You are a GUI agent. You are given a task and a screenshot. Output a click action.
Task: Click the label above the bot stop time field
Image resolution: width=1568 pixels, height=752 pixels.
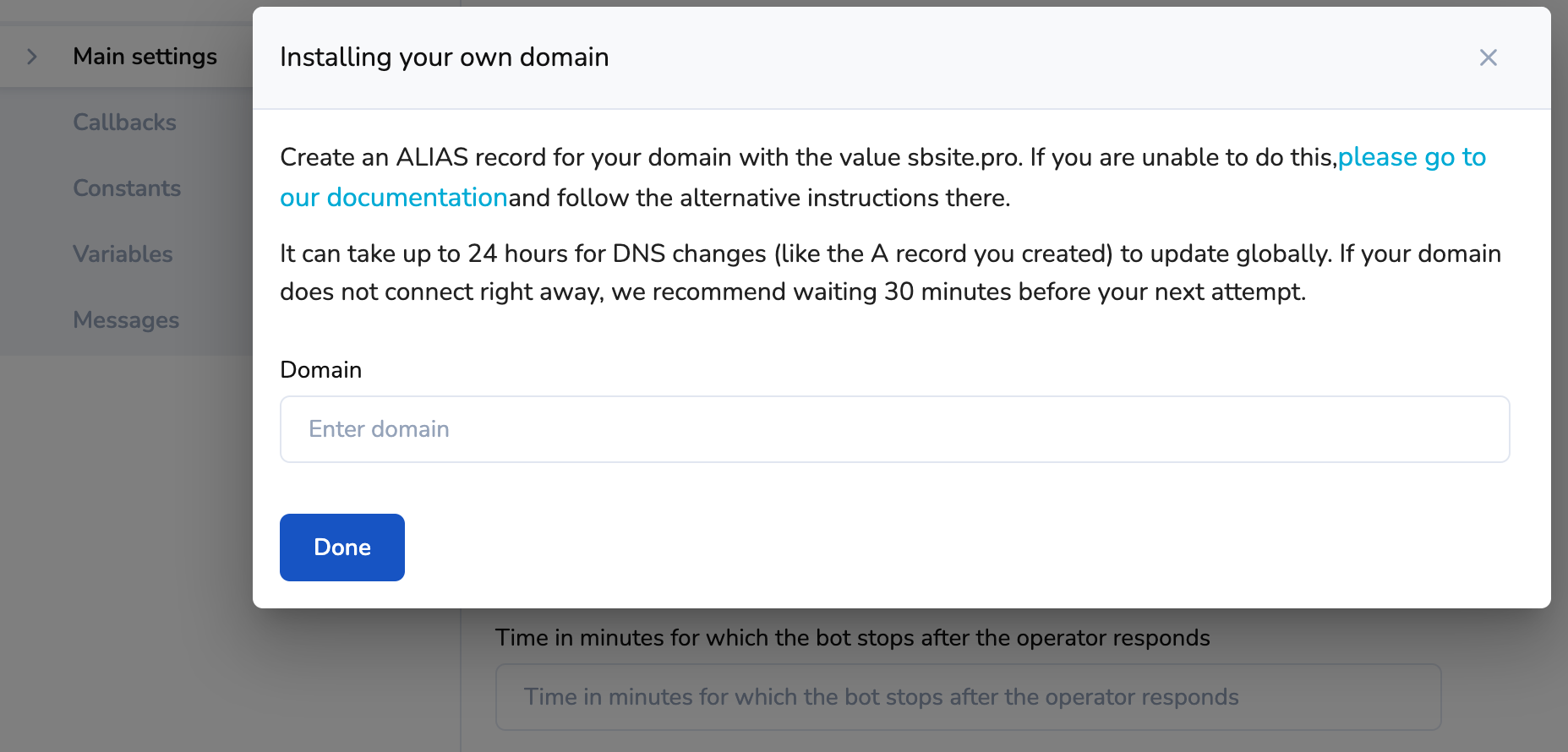point(852,638)
